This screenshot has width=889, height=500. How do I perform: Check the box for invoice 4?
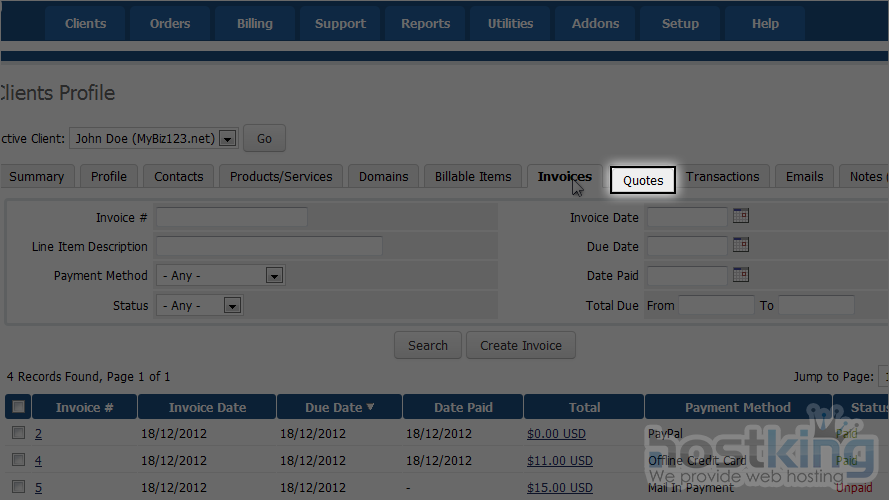pos(18,460)
